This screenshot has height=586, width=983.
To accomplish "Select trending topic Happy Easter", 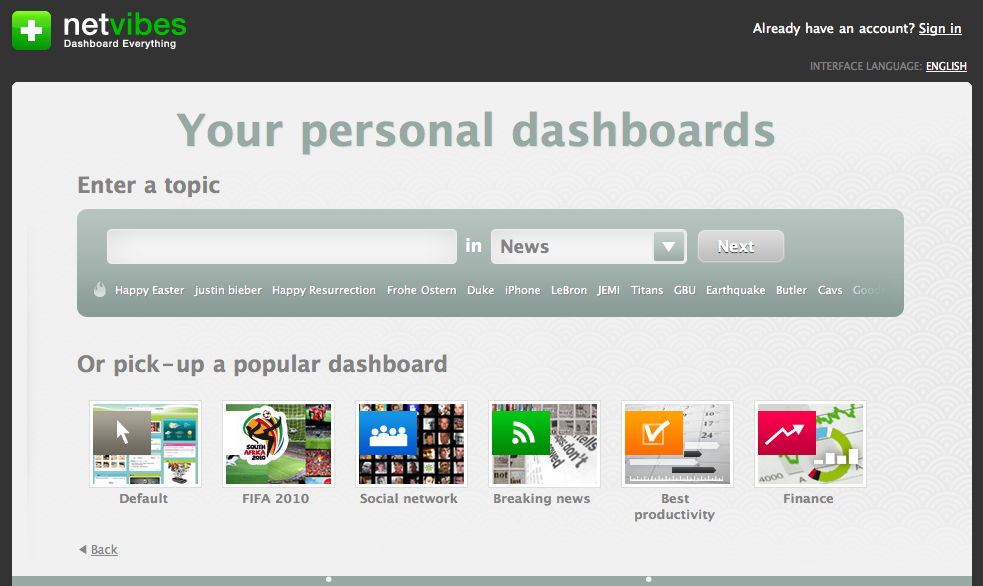I will click(149, 290).
